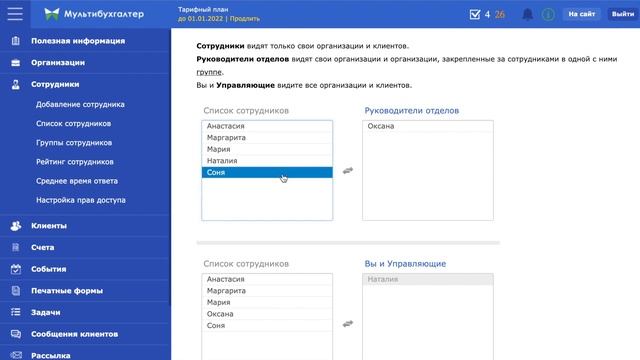Select Оксана in bottom employee list
The height and width of the screenshot is (360, 640).
[x=267, y=314]
